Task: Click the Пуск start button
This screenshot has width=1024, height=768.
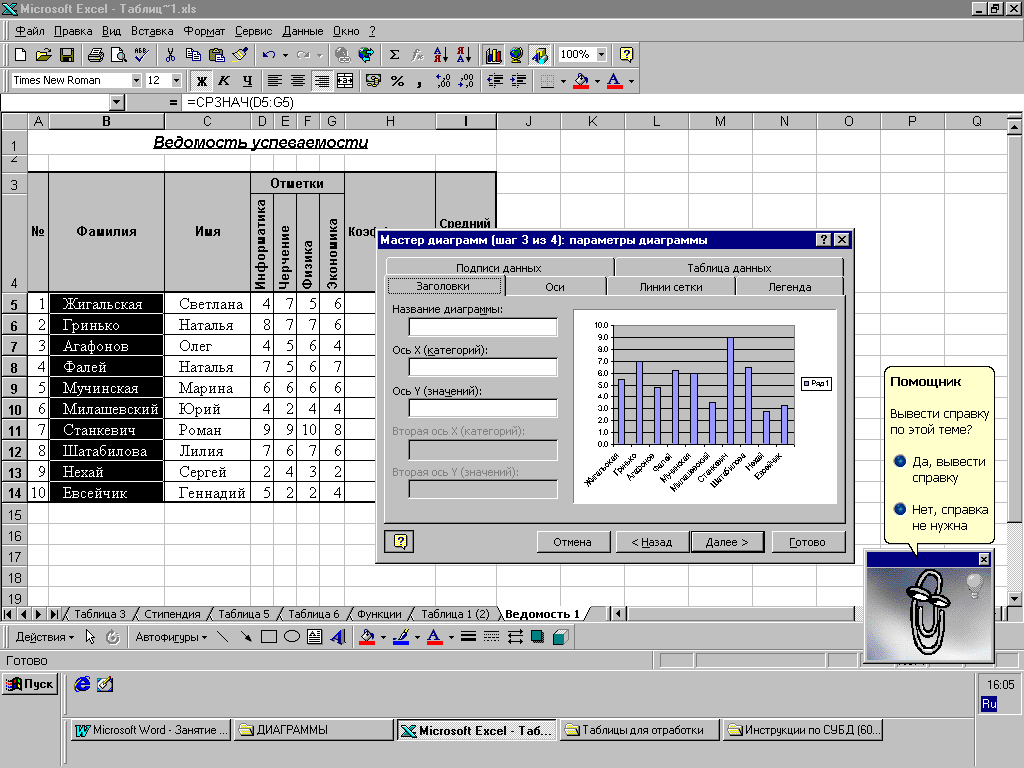Action: tap(30, 684)
